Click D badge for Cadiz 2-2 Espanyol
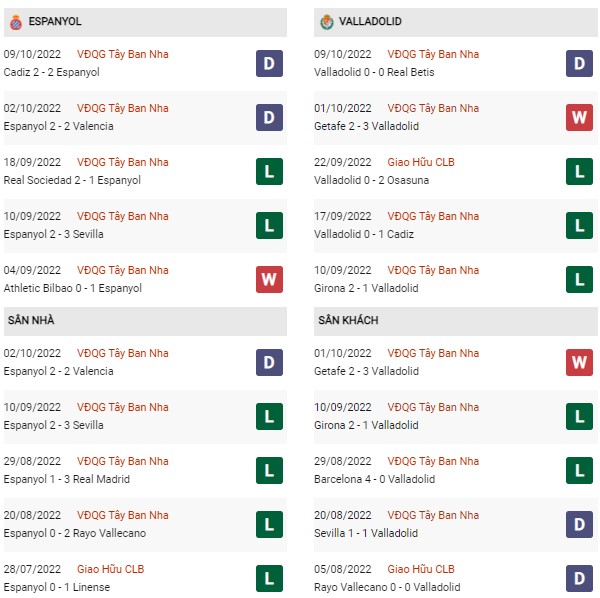Viewport: 600px width, 598px height. click(269, 64)
